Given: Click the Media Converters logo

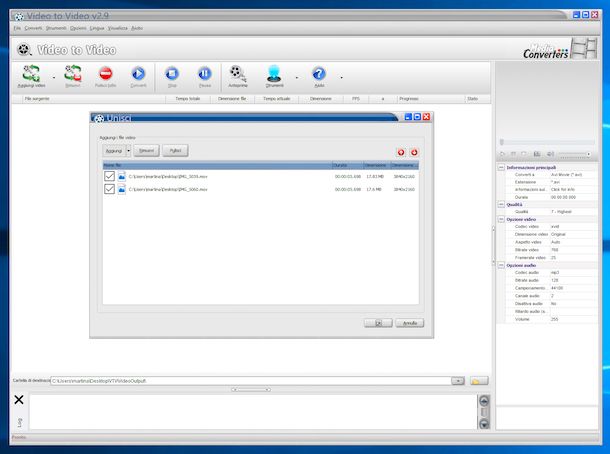Looking at the screenshot, I should click(x=560, y=49).
